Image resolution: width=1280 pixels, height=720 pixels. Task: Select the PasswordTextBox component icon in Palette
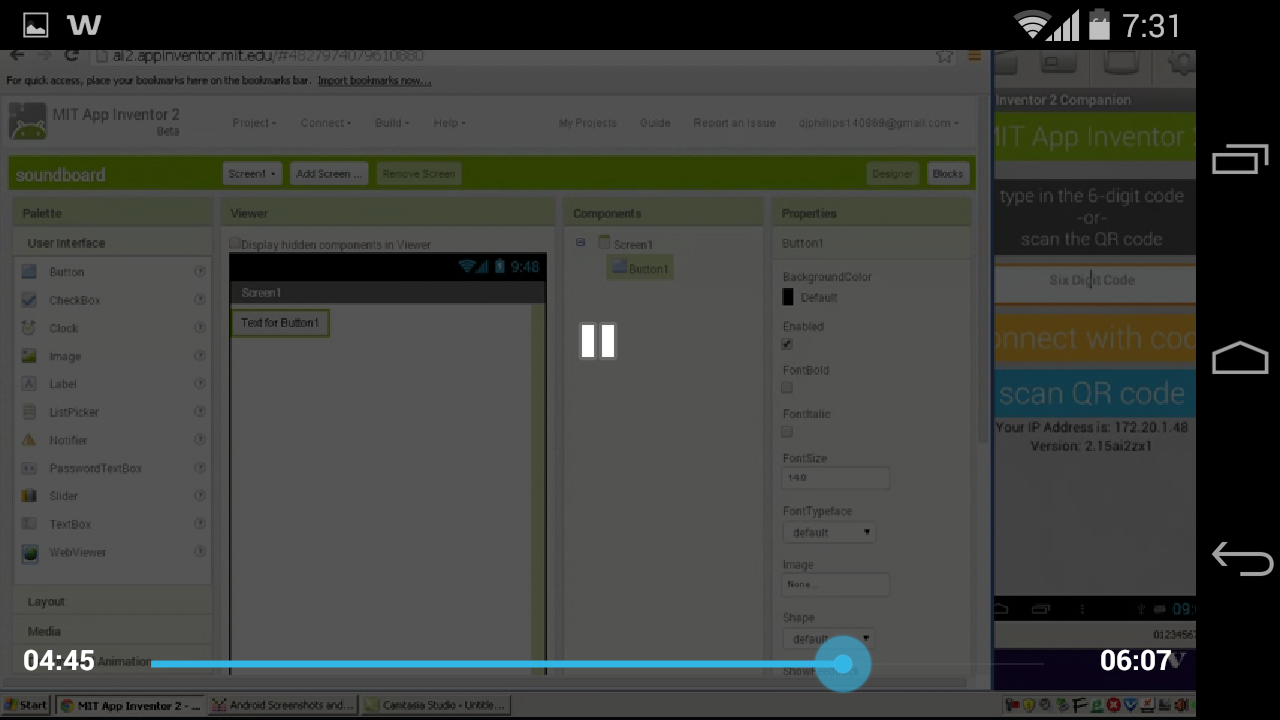click(x=29, y=468)
